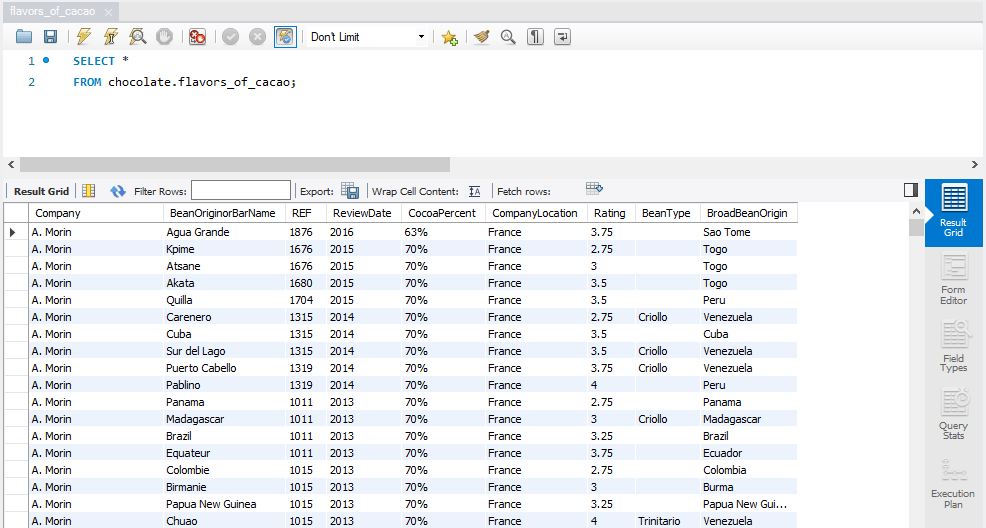
Task: Export recordset to external file icon
Action: 350,191
